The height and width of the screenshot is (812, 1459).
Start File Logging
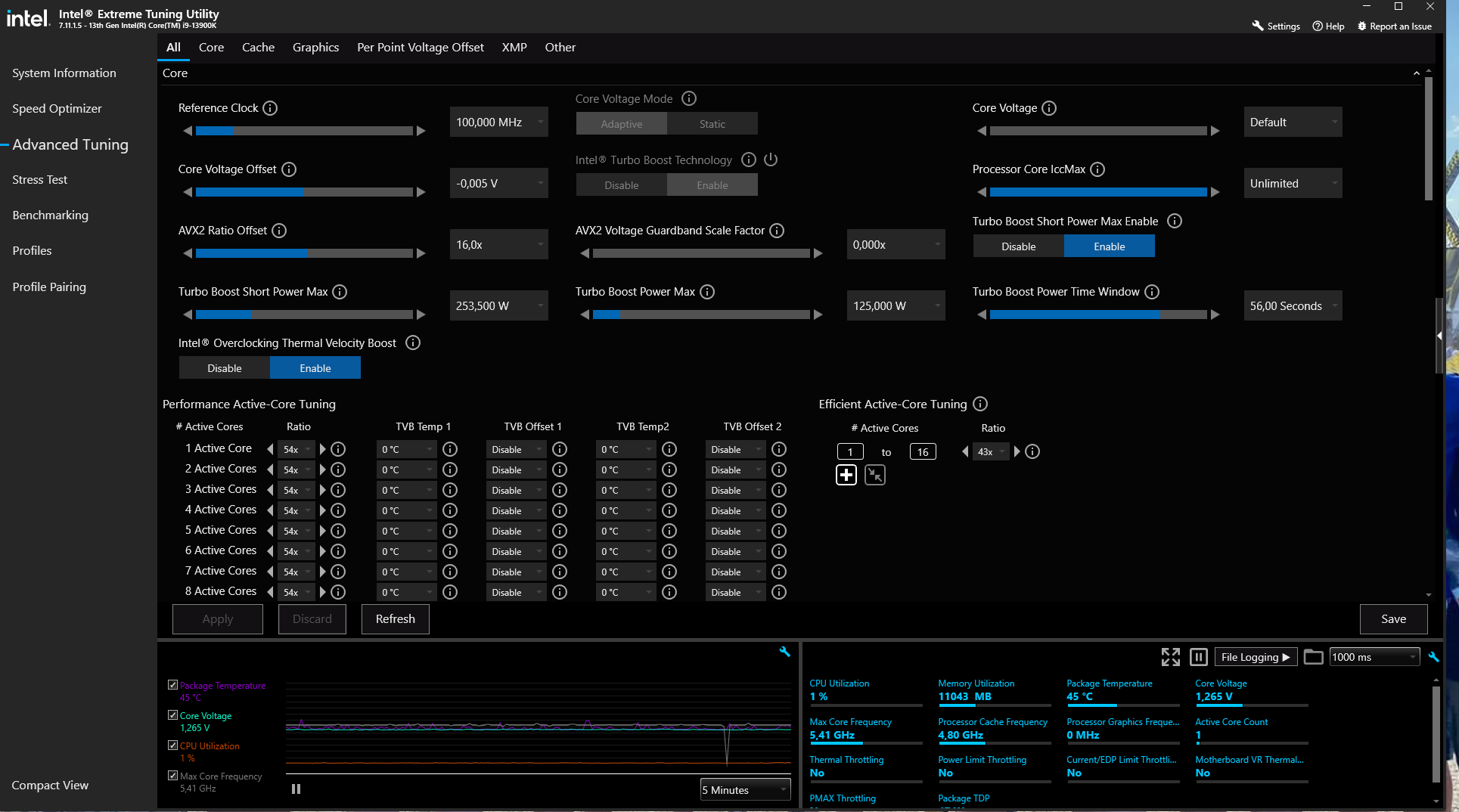1256,657
